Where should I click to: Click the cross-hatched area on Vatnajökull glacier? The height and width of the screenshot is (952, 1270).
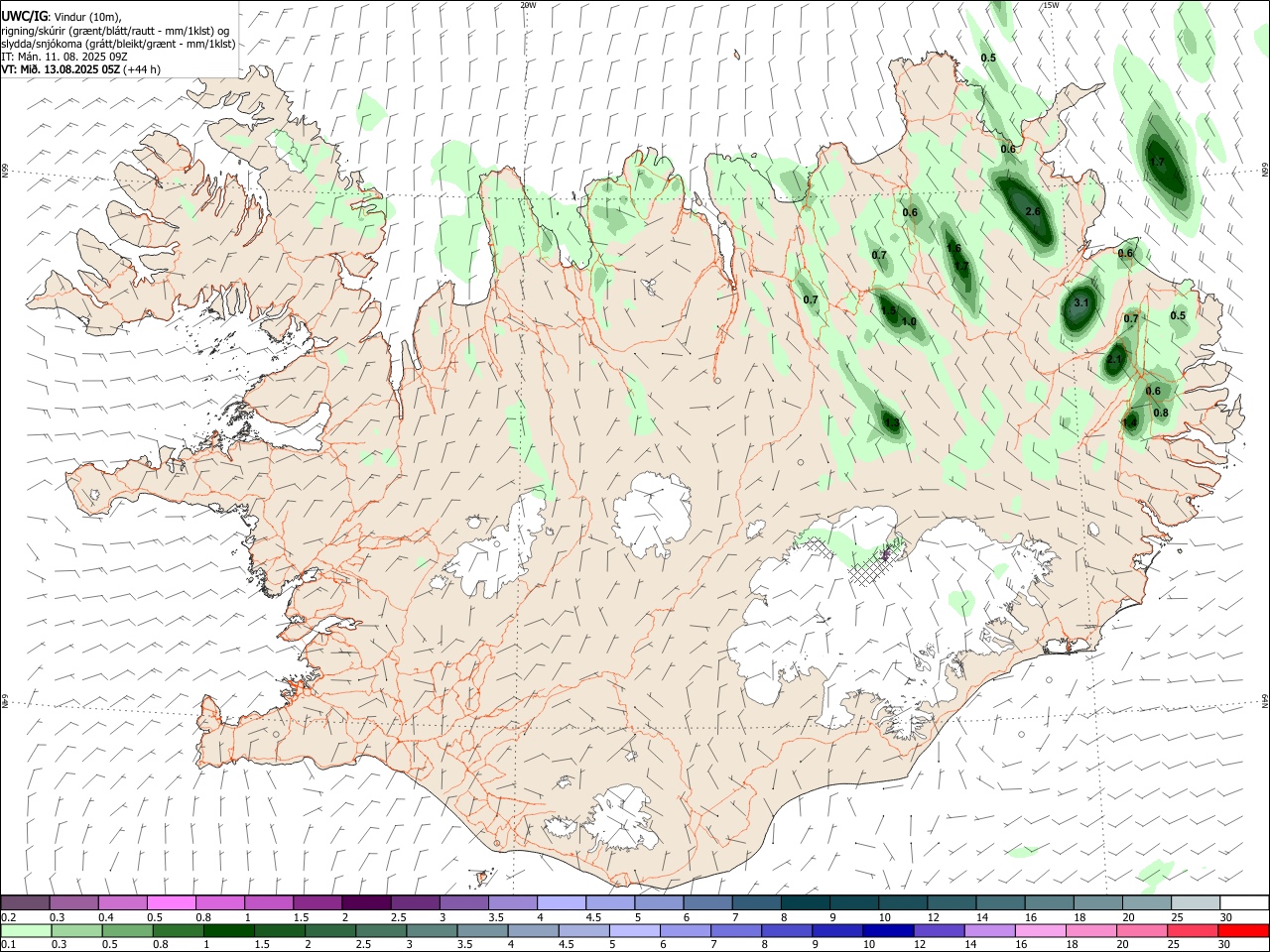[870, 566]
